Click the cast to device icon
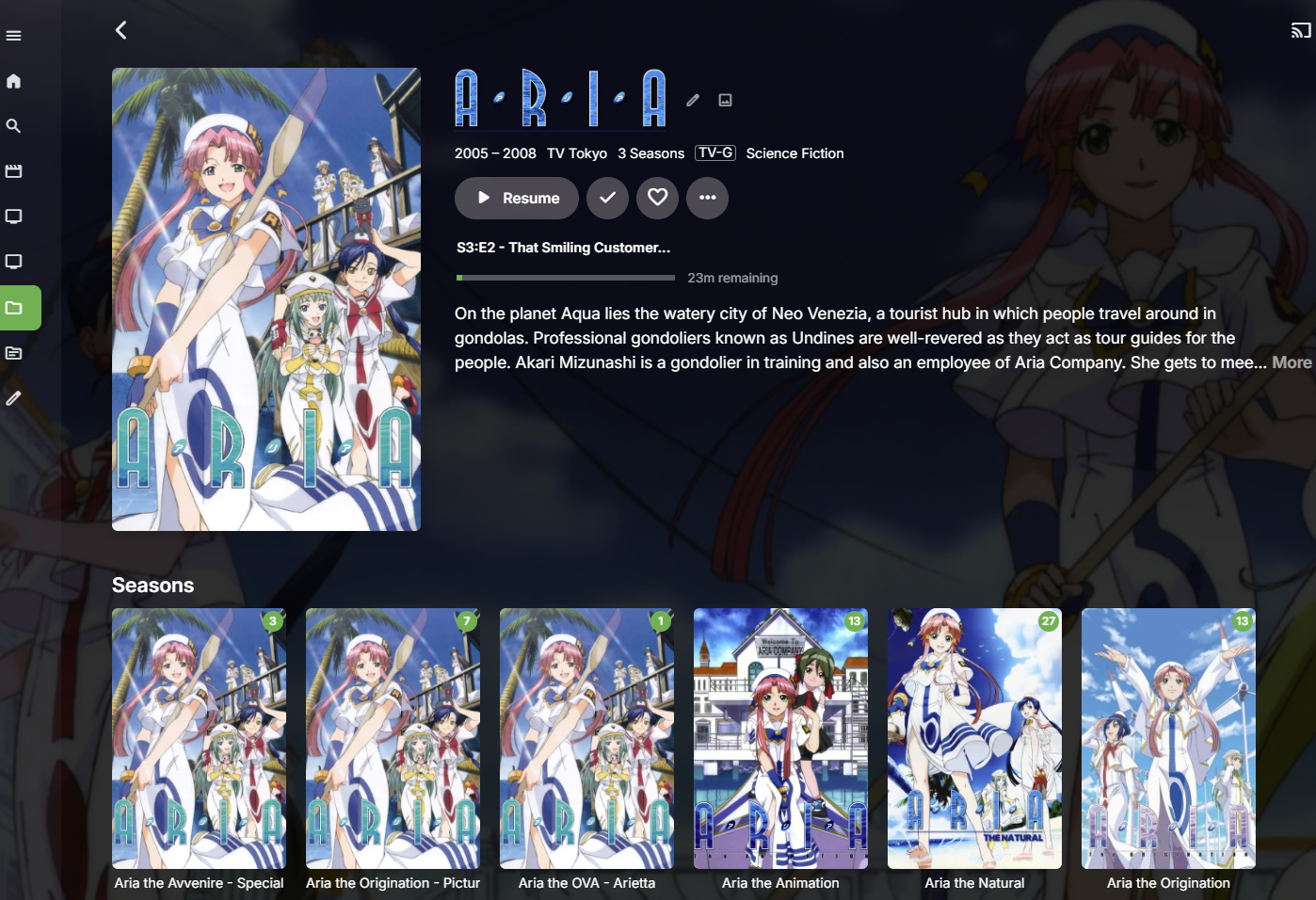The width and height of the screenshot is (1316, 900). [x=1301, y=30]
